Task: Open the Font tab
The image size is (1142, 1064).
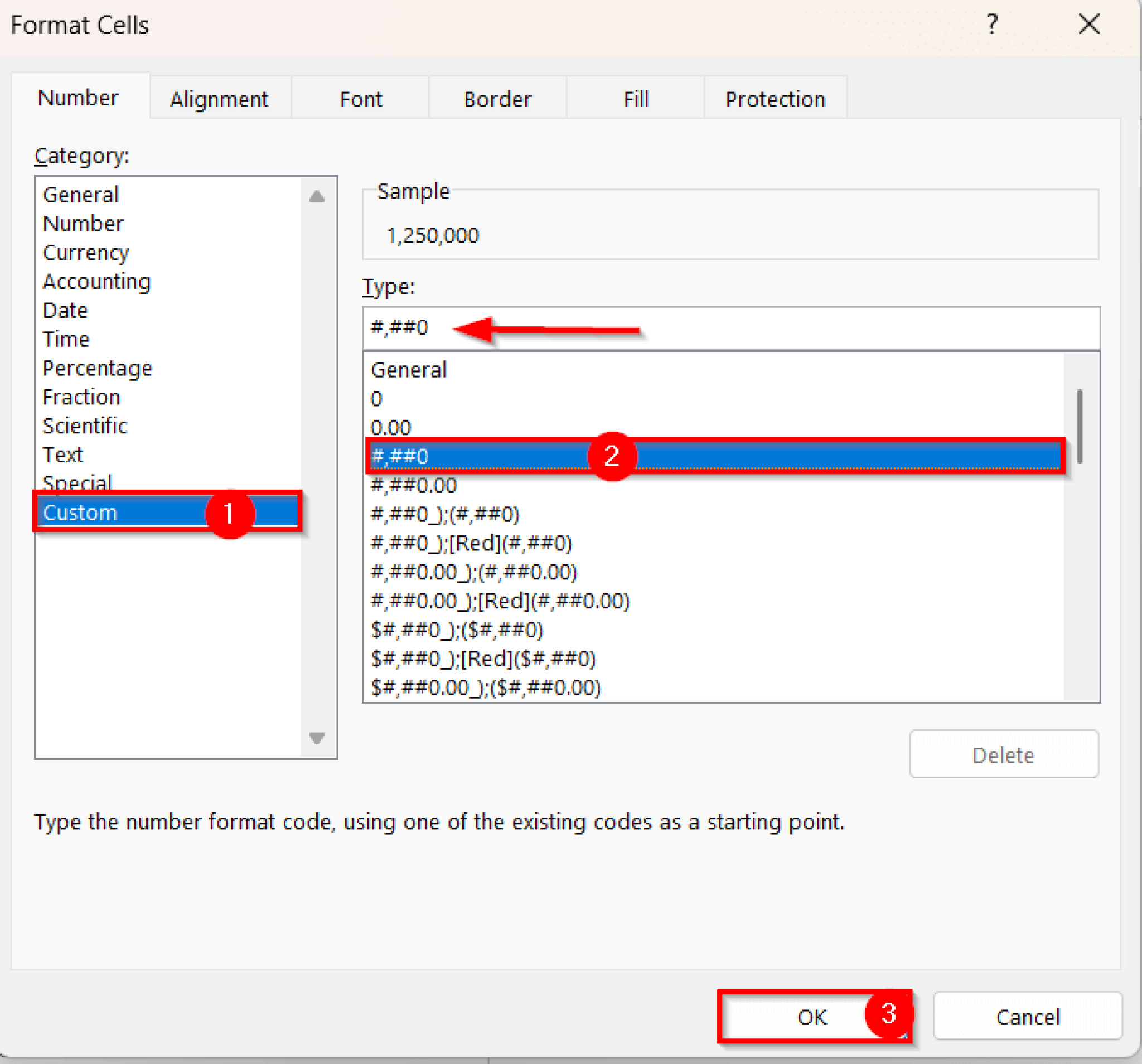Action: 360,99
